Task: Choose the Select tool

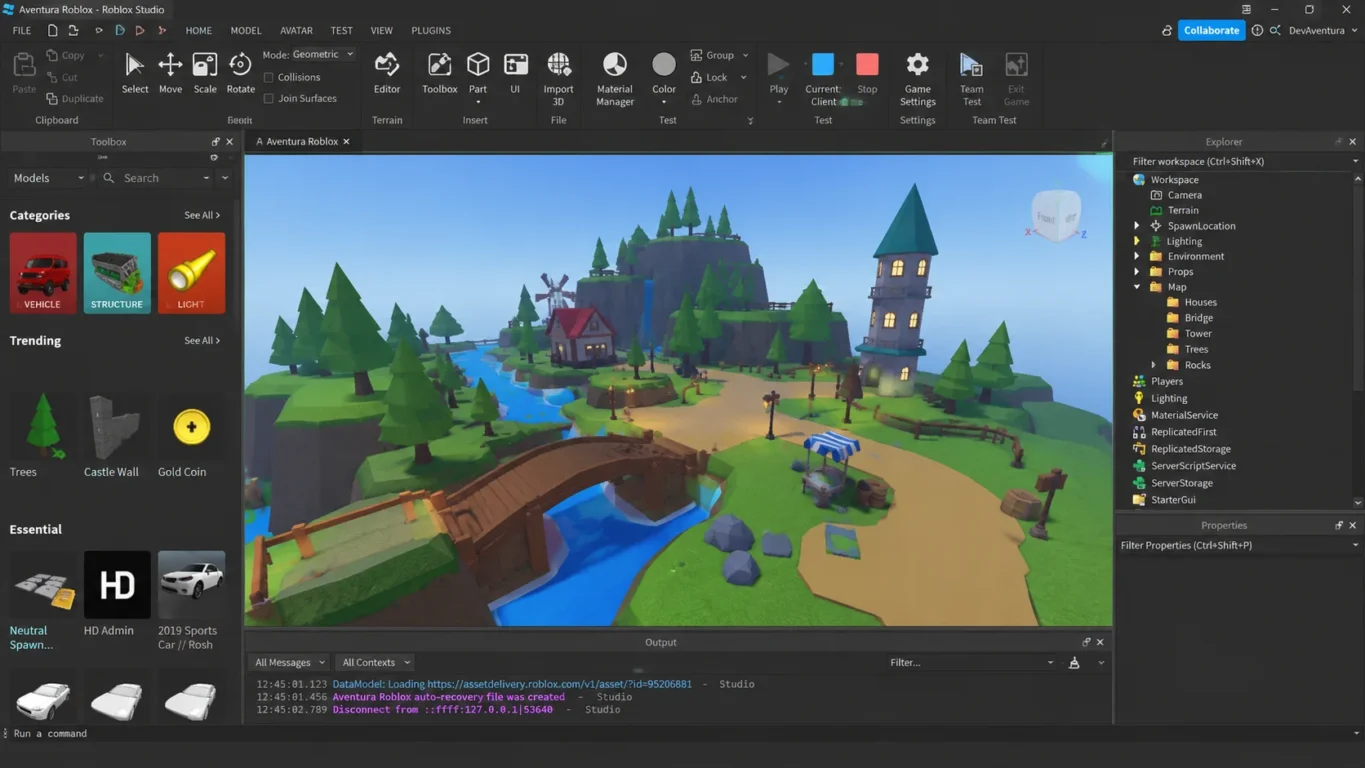Action: [x=135, y=74]
